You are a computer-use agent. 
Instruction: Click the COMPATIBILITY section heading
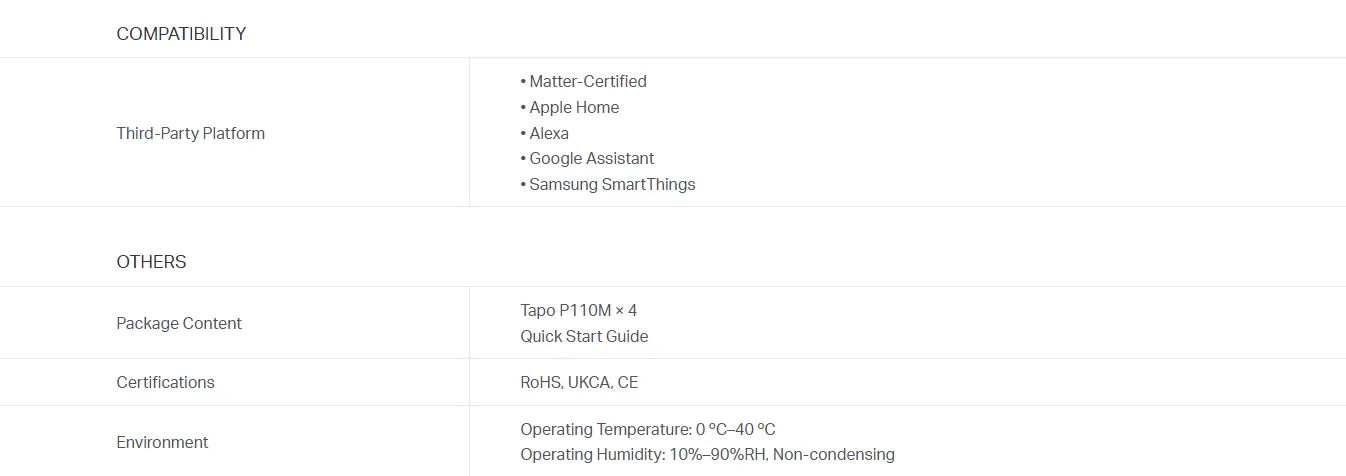tap(181, 34)
